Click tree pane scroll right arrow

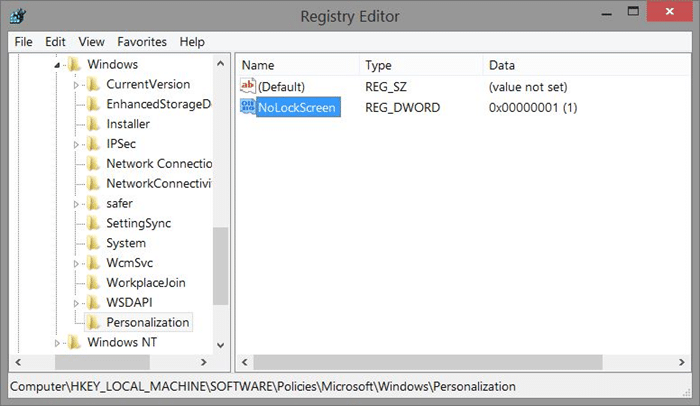204,362
